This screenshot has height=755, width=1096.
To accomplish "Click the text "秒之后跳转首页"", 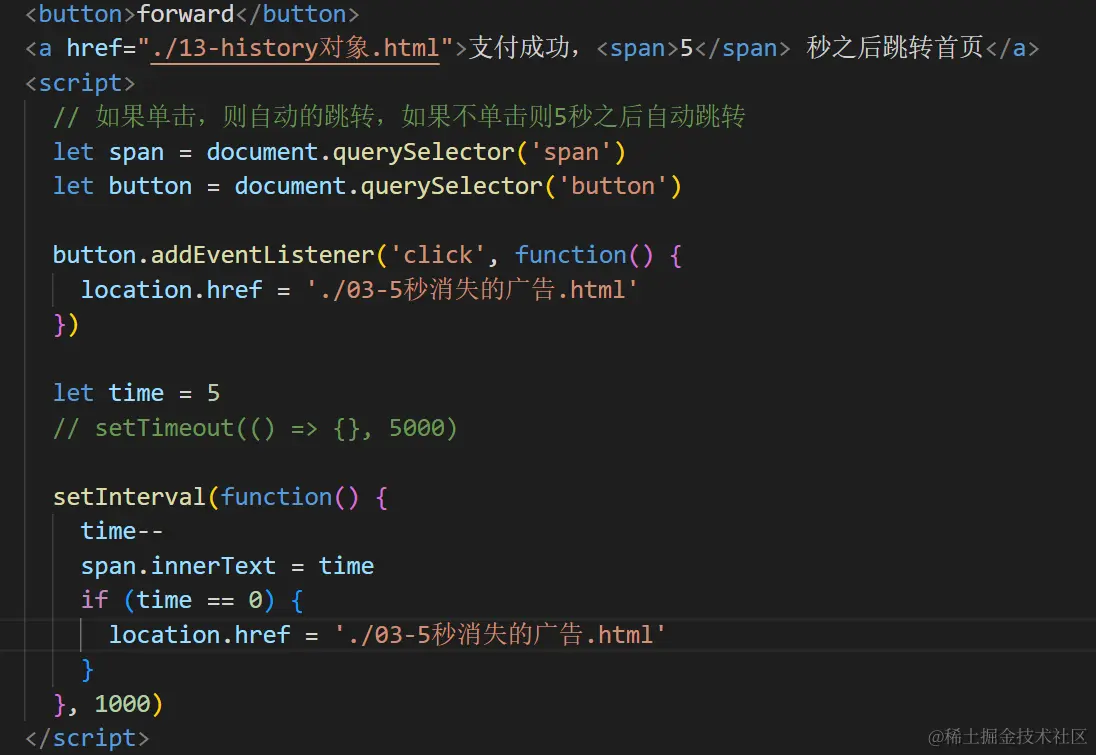I will click(895, 48).
